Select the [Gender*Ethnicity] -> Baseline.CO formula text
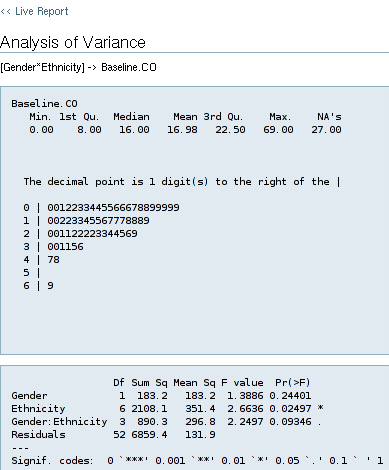This screenshot has height=470, width=389. pos(78,67)
